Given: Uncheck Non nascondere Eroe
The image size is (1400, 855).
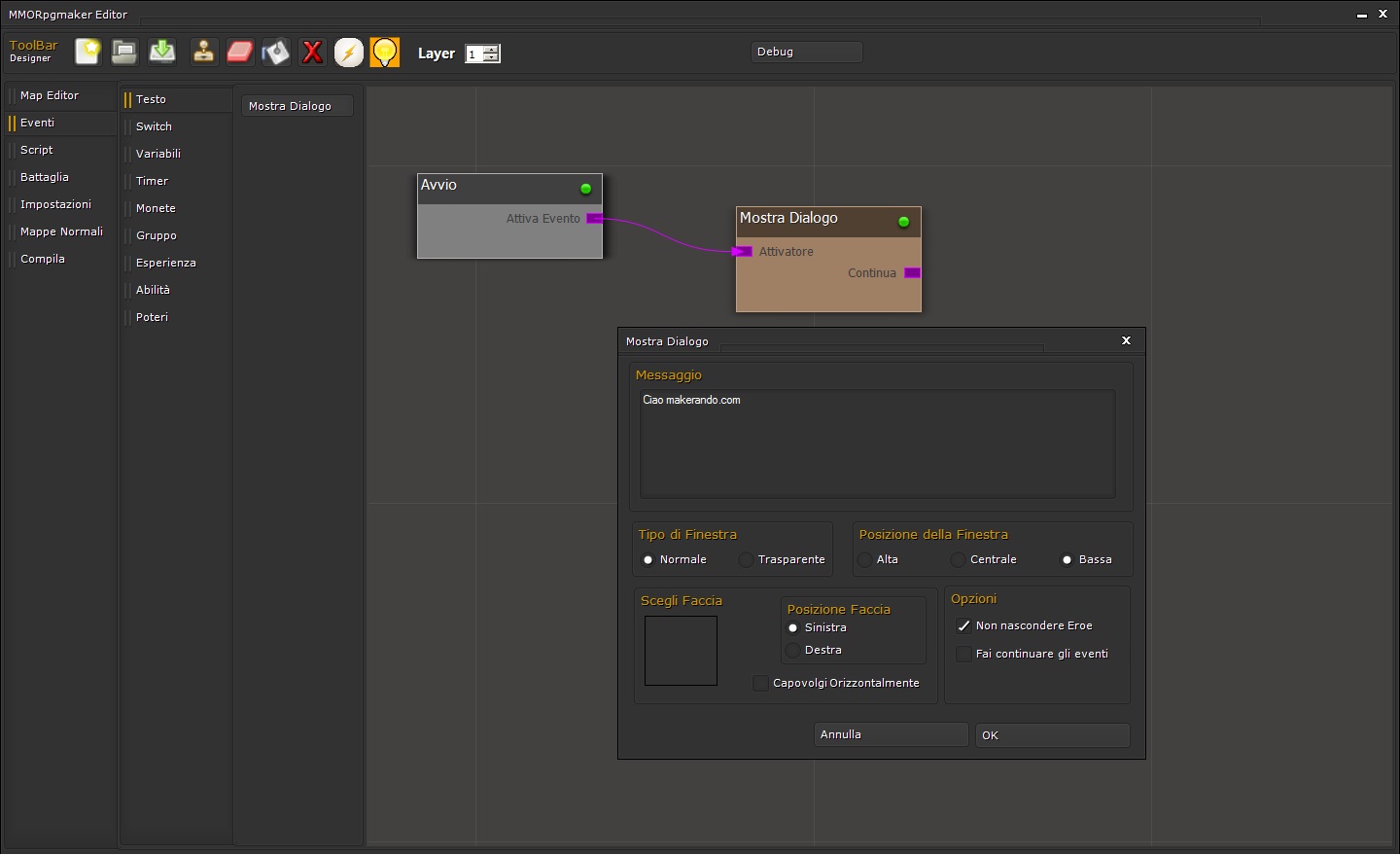Looking at the screenshot, I should pos(963,626).
